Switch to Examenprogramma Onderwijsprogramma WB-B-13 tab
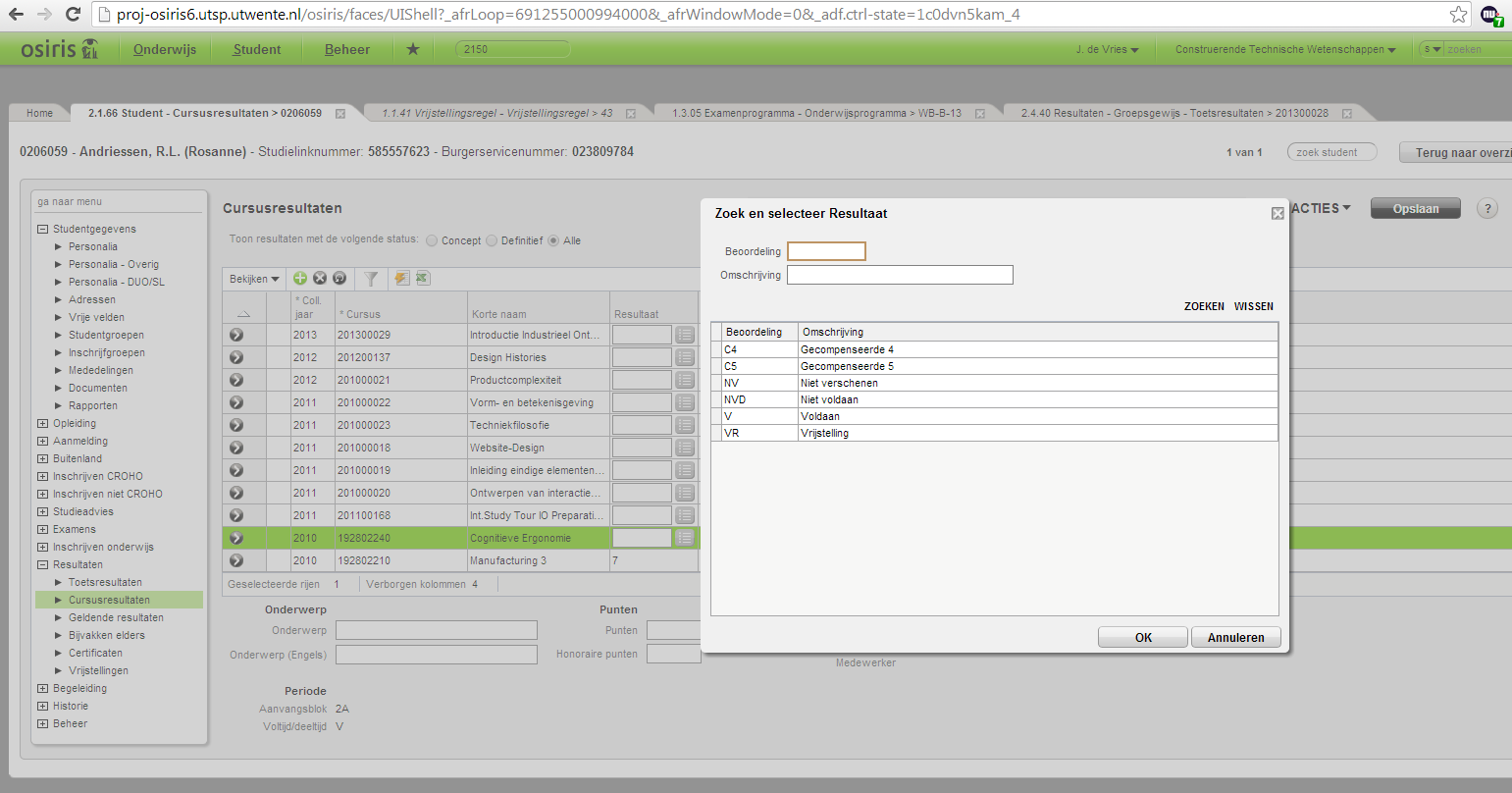 (x=817, y=113)
